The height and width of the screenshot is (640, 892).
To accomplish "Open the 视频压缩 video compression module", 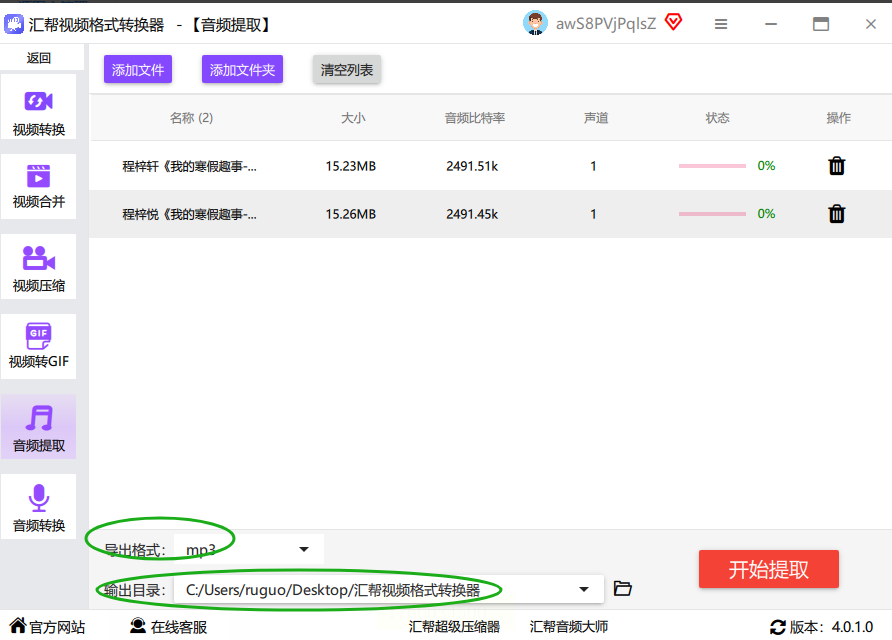I will [39, 266].
